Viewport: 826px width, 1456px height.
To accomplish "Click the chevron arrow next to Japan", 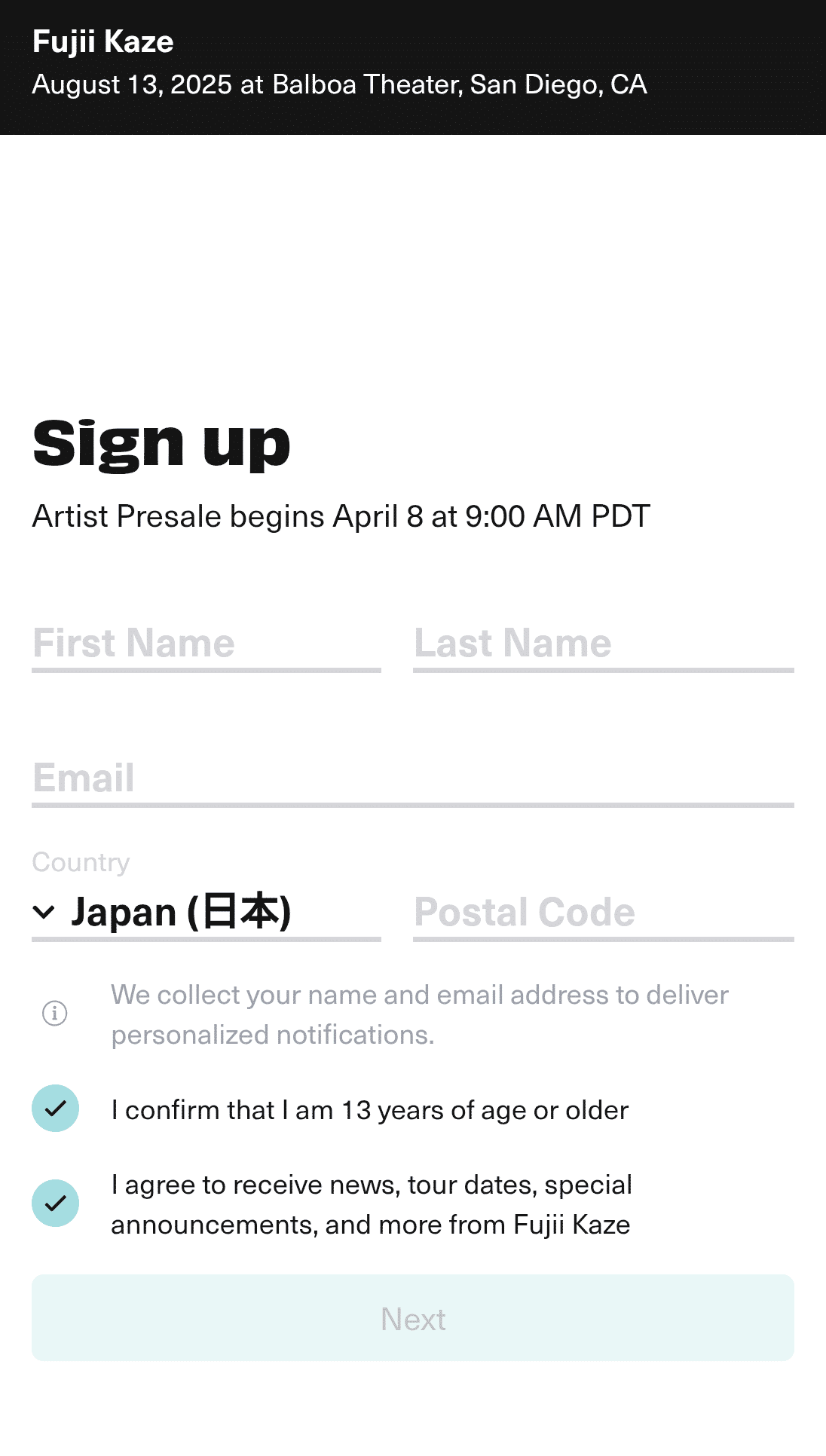I will pos(44,913).
